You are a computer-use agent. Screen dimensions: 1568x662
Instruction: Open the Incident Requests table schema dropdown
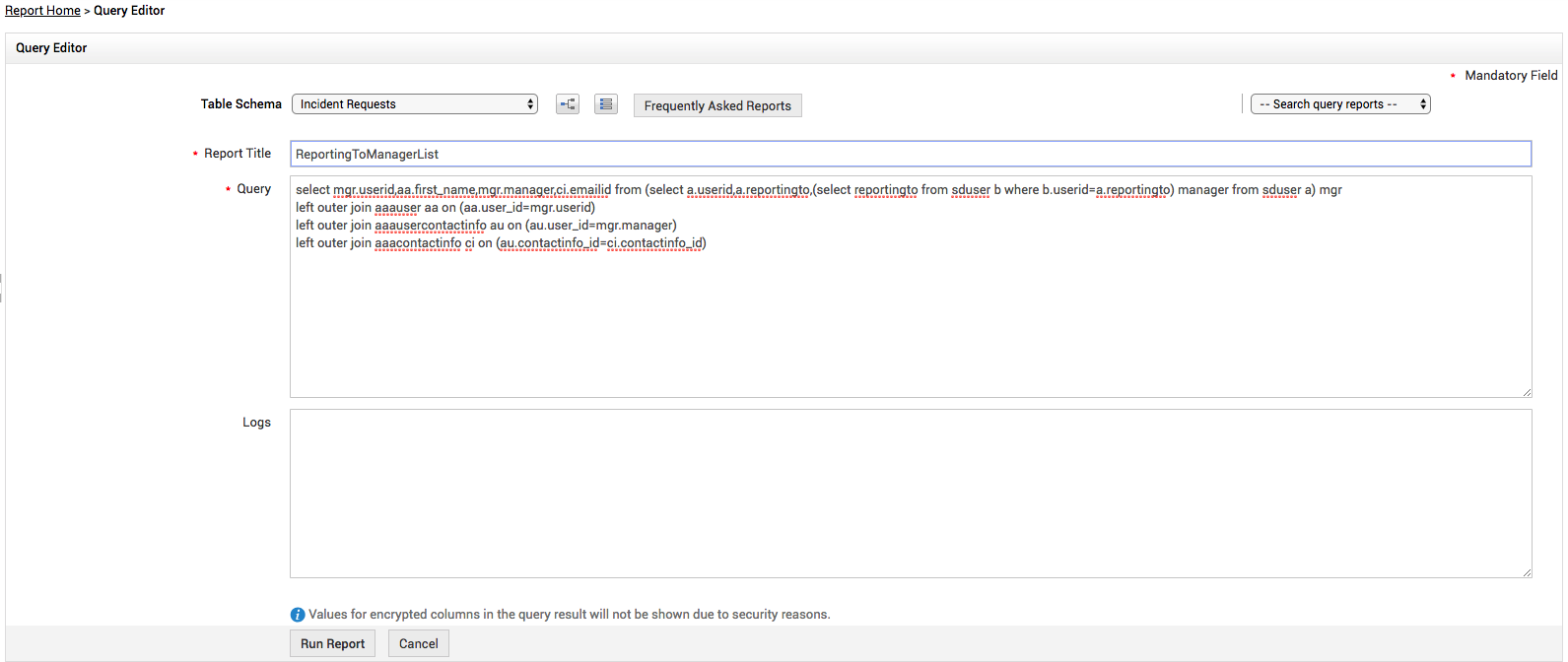coord(415,104)
